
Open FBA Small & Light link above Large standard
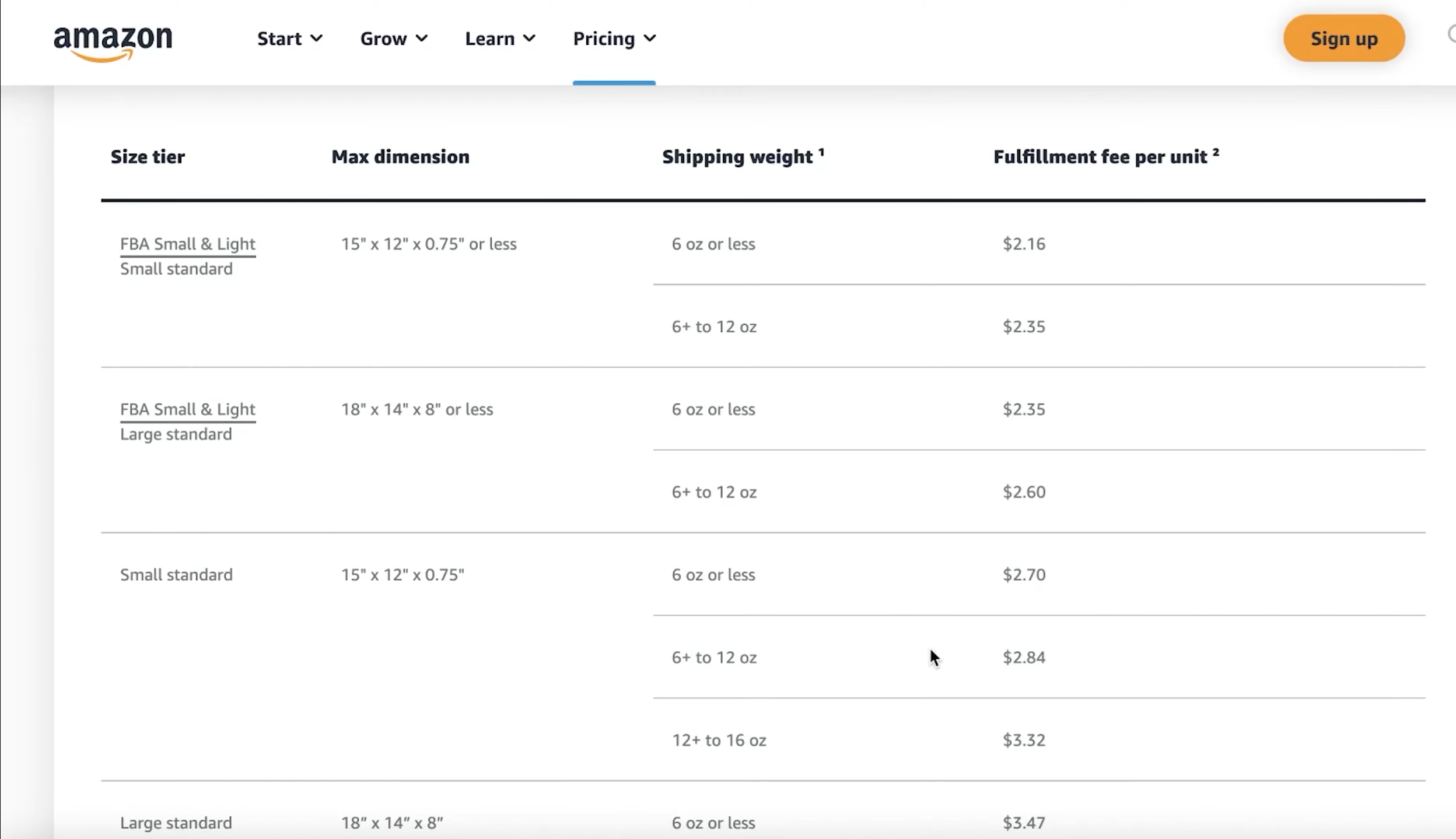pos(188,410)
